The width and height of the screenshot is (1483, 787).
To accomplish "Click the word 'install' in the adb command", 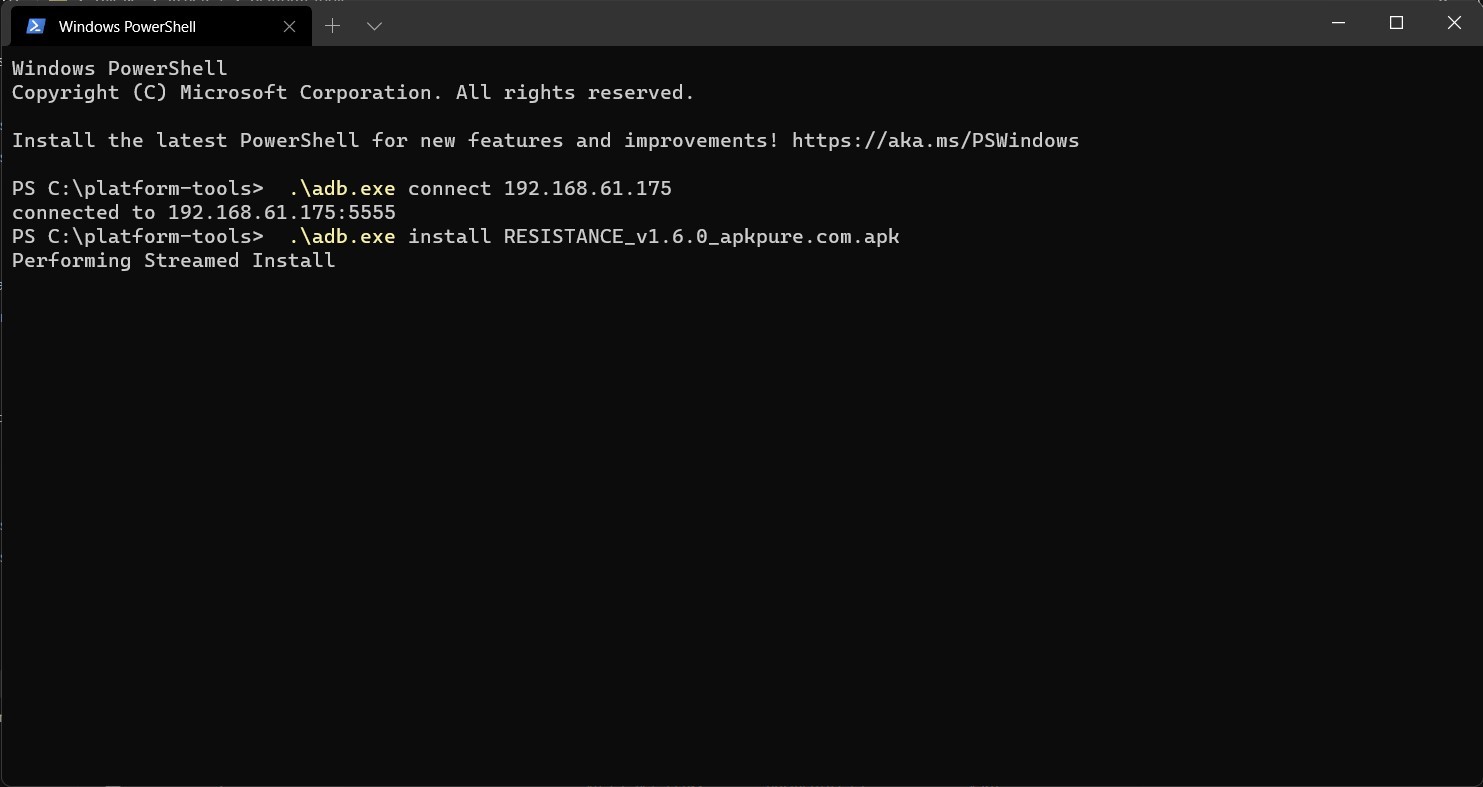I will 449,237.
